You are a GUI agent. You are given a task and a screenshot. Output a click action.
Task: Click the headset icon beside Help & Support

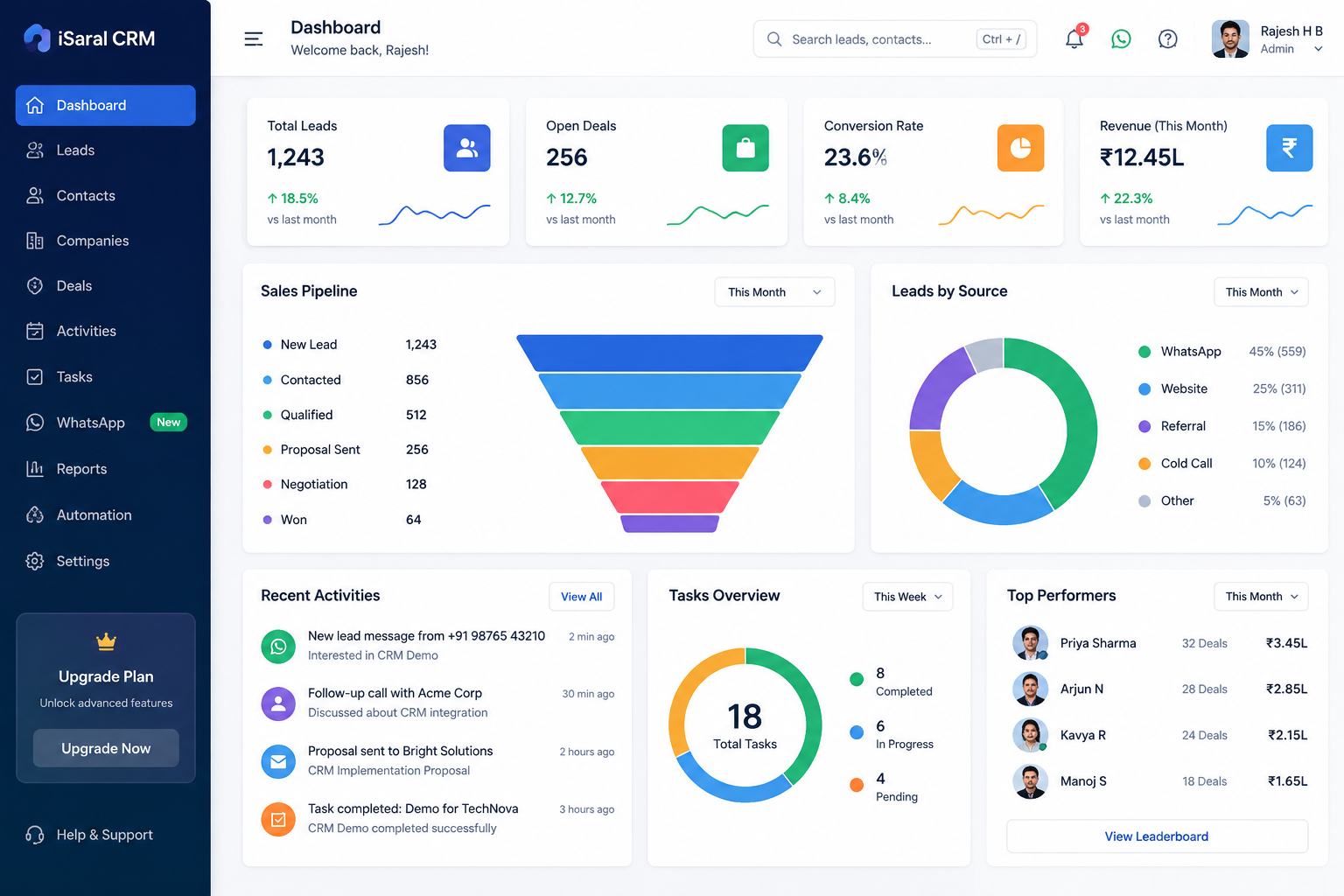[x=35, y=835]
